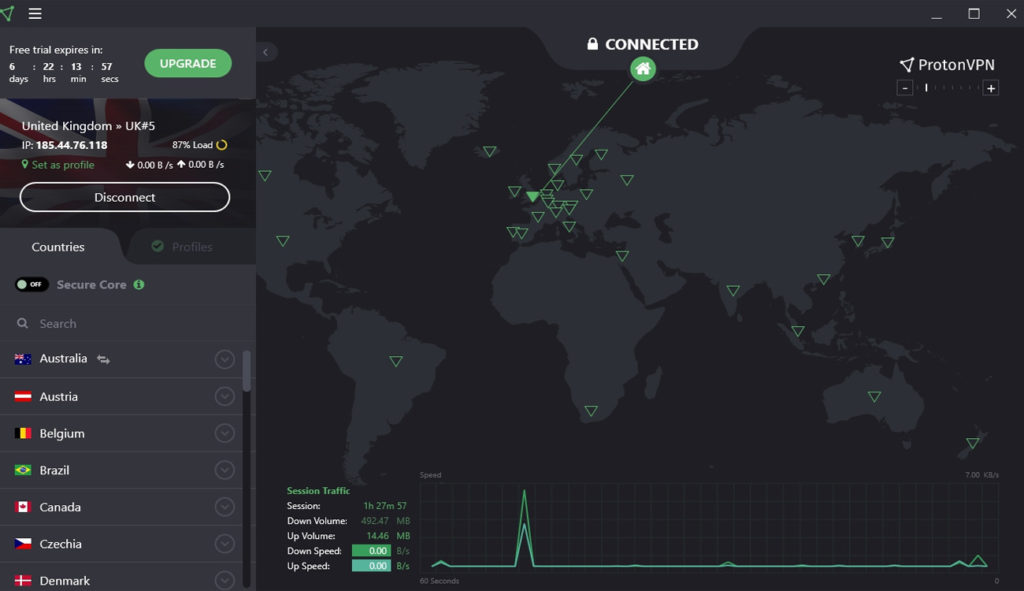Select Austria in the country list

(x=121, y=396)
